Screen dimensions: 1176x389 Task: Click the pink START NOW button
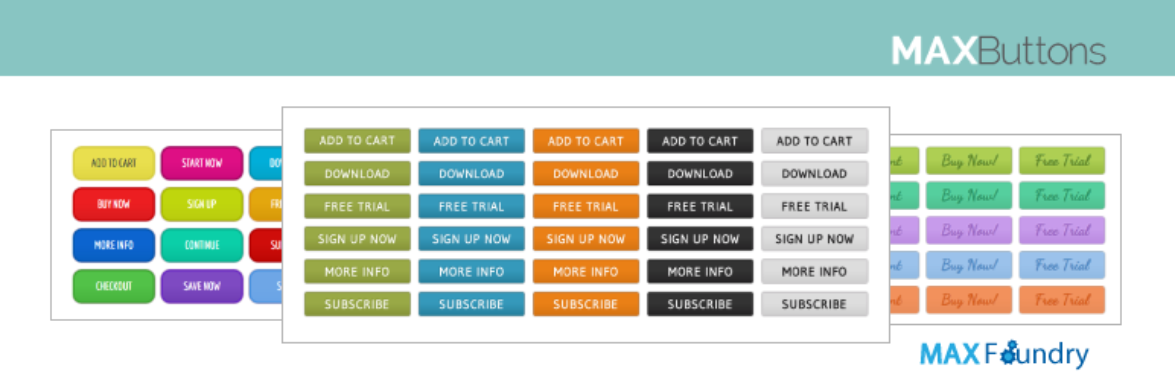click(202, 163)
